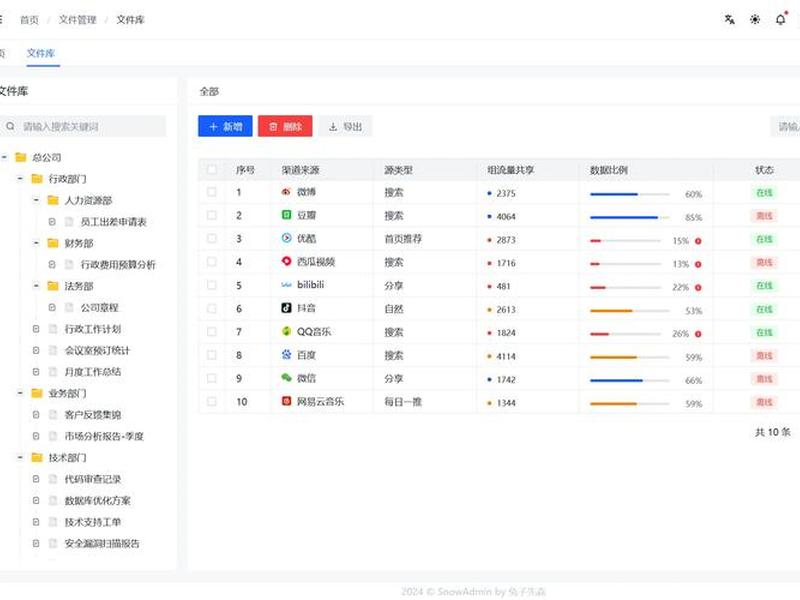
Task: Click the 百度 channel icon
Action: [286, 355]
